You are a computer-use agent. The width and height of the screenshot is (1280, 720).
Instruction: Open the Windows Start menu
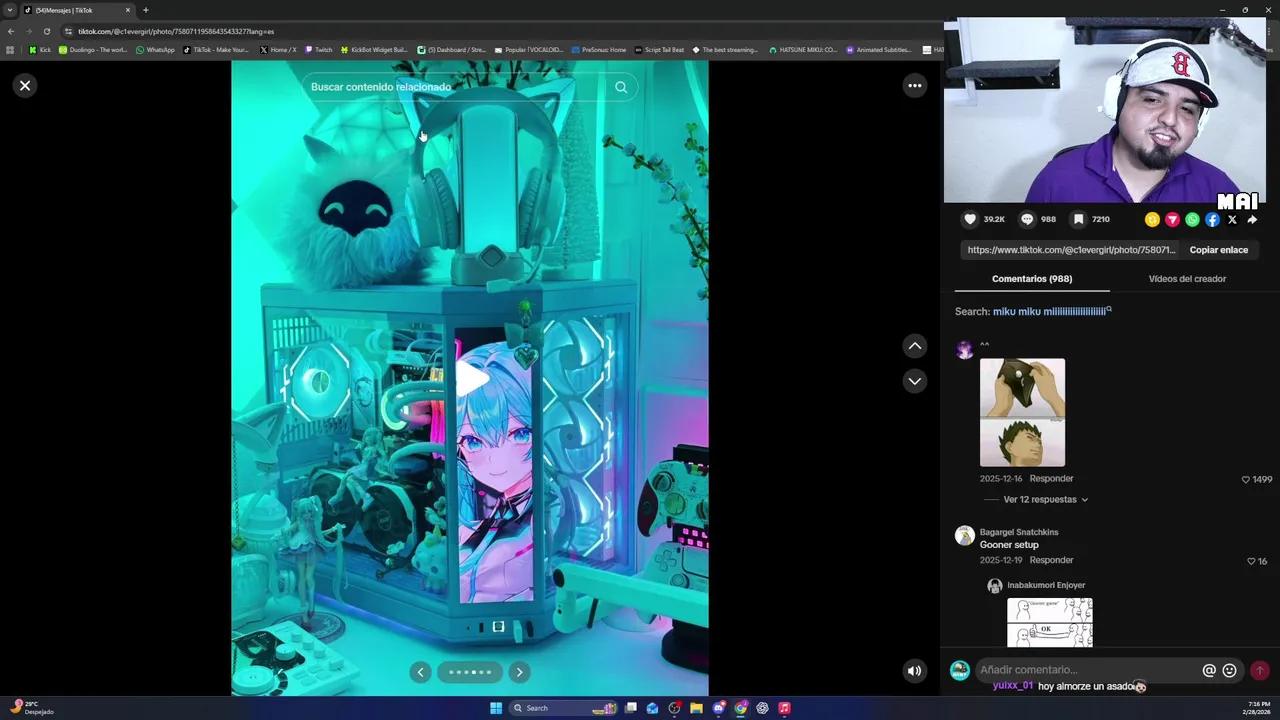496,708
